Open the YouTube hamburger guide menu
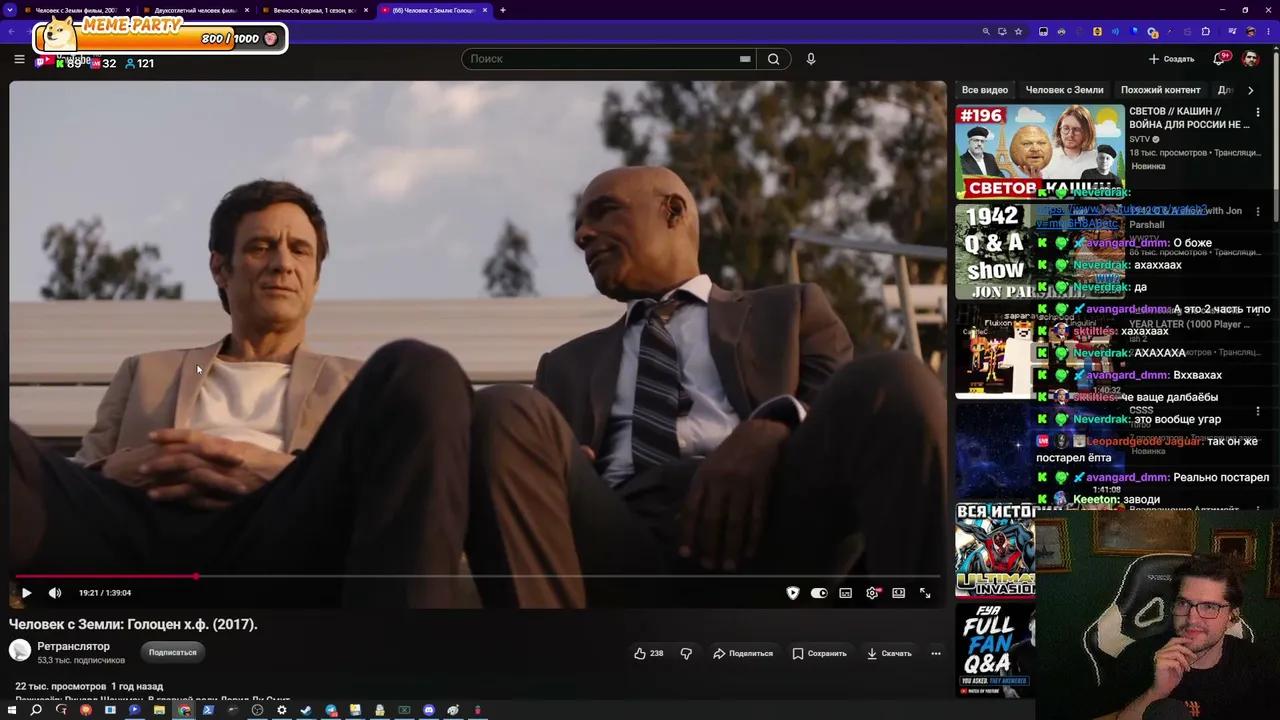Image resolution: width=1280 pixels, height=720 pixels. point(19,59)
